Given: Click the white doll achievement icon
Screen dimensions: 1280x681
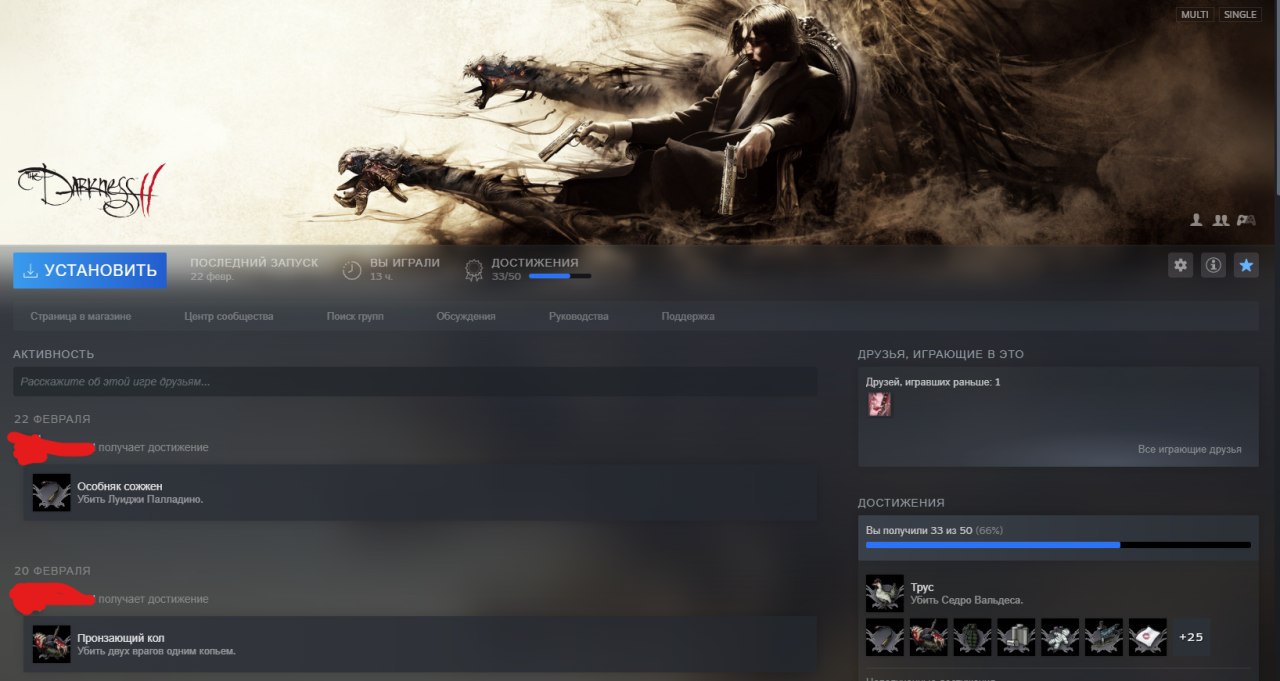Looking at the screenshot, I should click(x=1060, y=637).
